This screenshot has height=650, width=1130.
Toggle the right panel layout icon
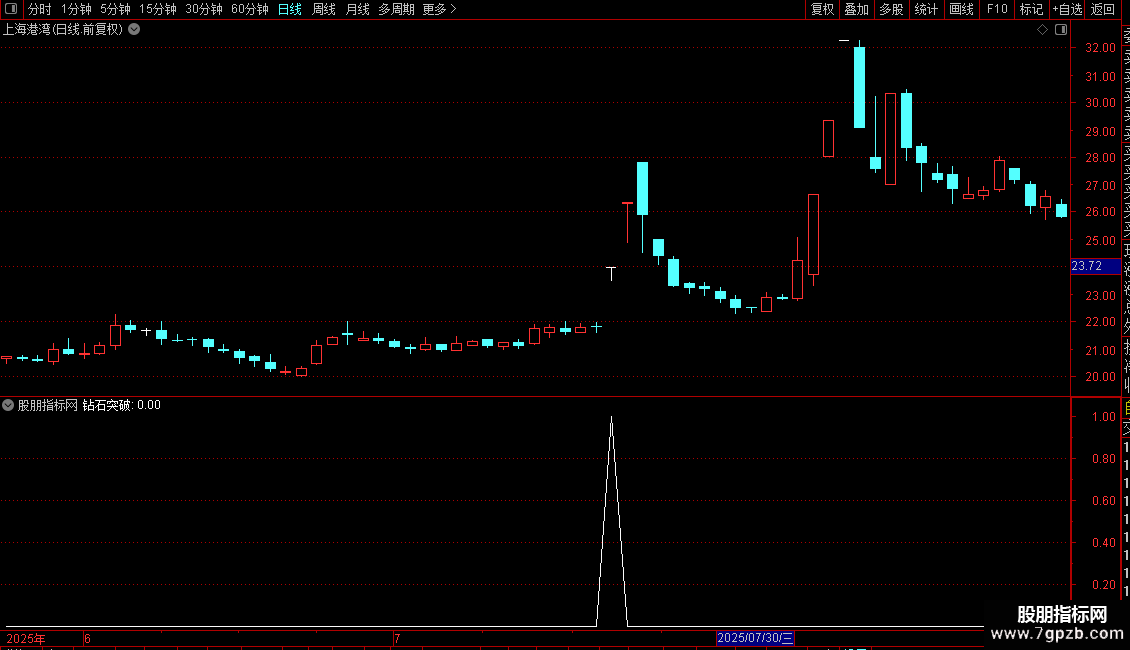pos(1061,30)
